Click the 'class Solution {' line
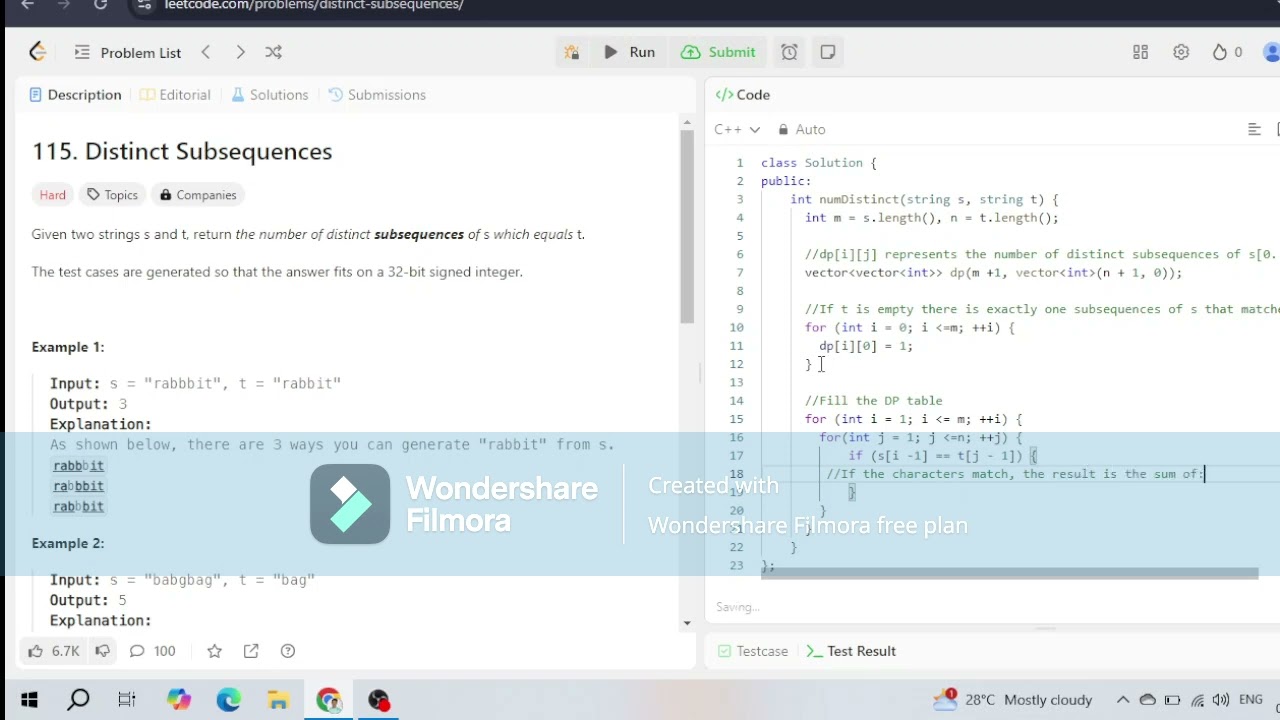This screenshot has width=1280, height=720. pos(818,163)
